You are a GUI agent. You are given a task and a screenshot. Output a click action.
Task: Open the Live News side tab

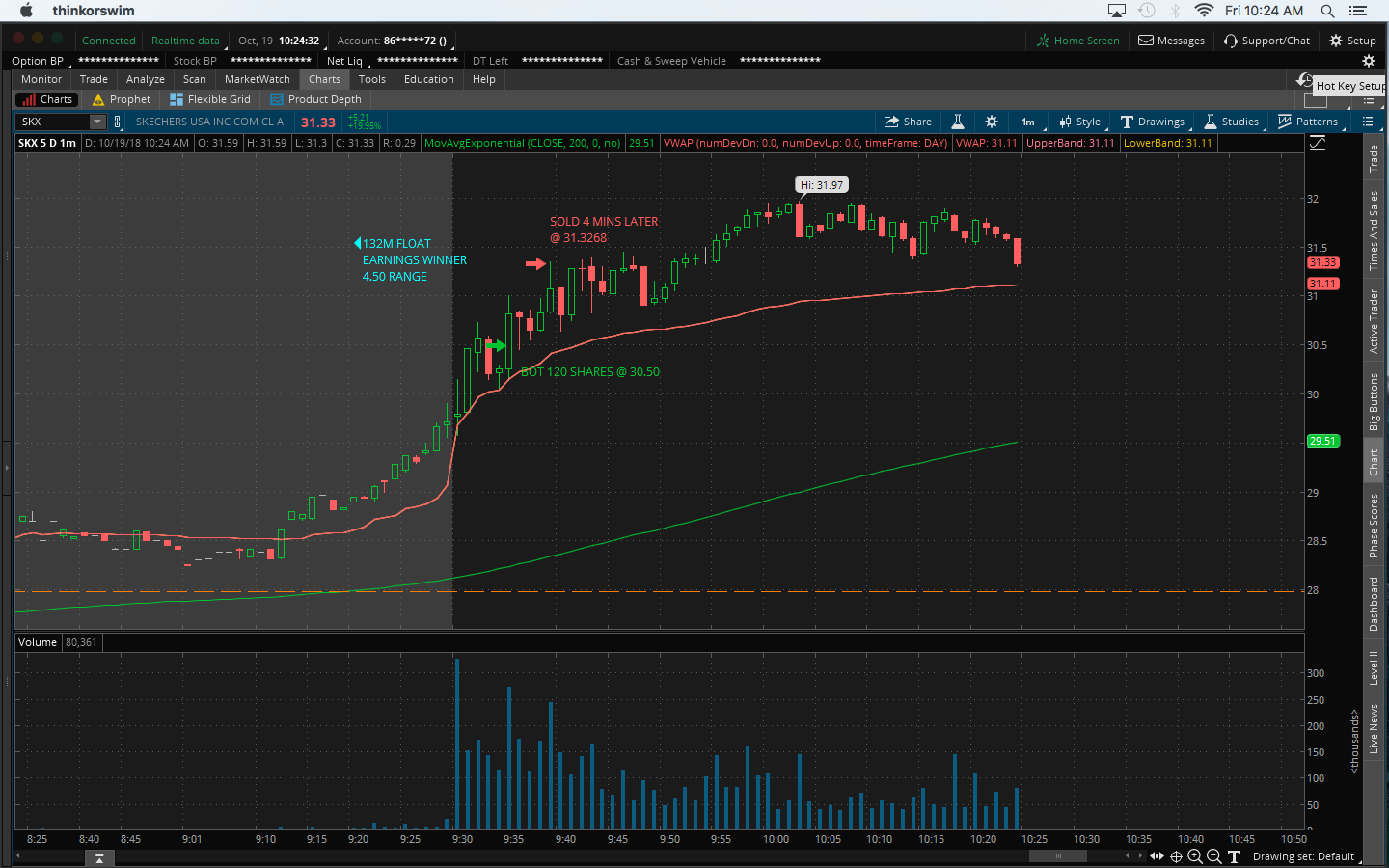[x=1374, y=728]
